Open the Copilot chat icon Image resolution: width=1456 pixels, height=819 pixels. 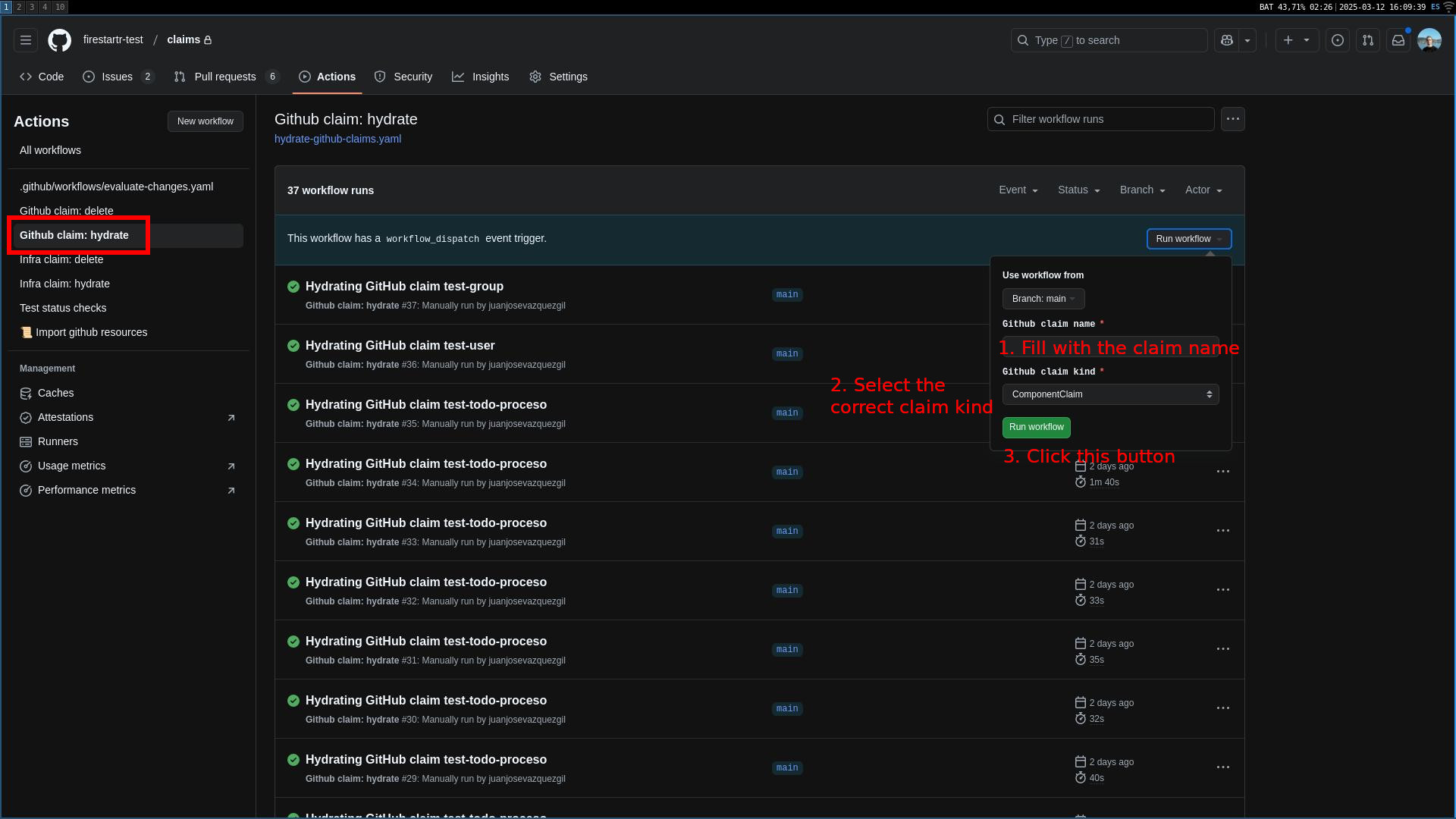[x=1227, y=40]
